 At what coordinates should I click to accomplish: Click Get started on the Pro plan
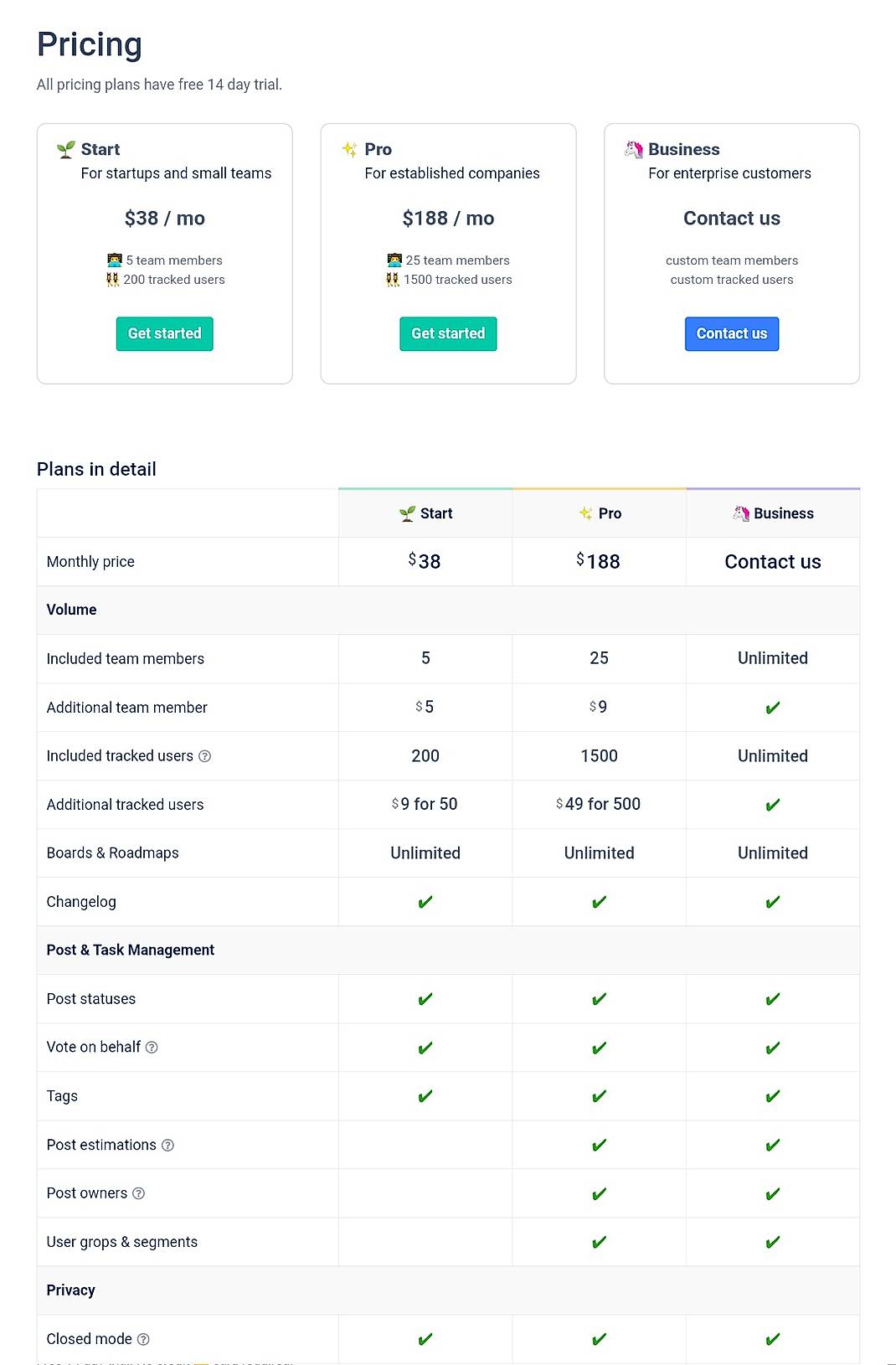[448, 333]
